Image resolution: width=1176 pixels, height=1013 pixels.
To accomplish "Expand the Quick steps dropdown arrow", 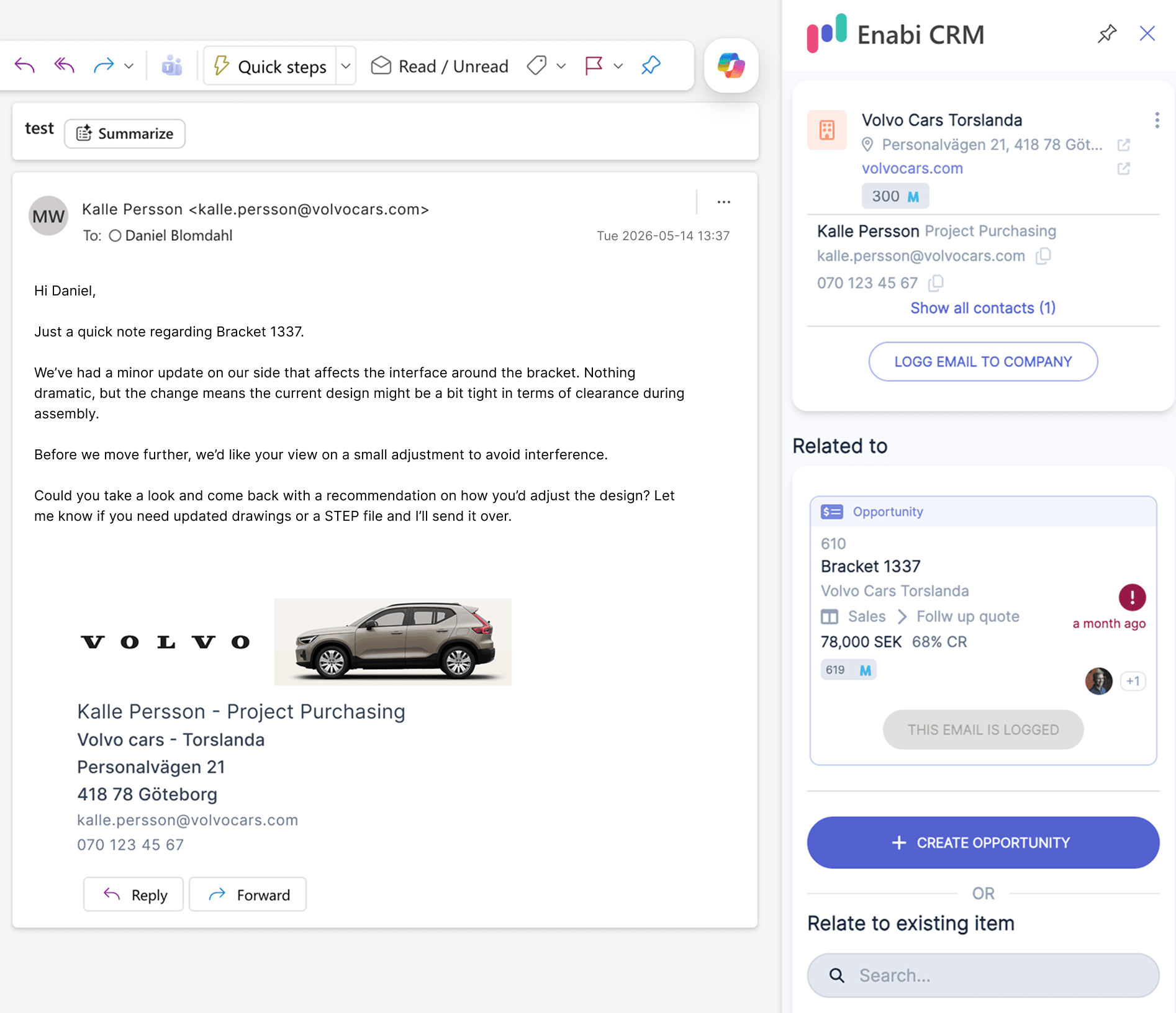I will pyautogui.click(x=346, y=66).
